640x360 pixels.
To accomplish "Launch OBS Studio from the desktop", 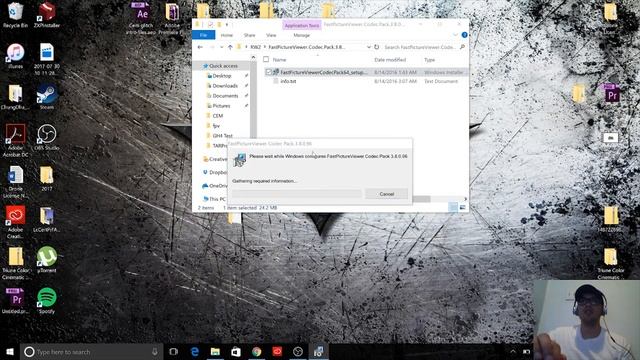I will coord(47,138).
